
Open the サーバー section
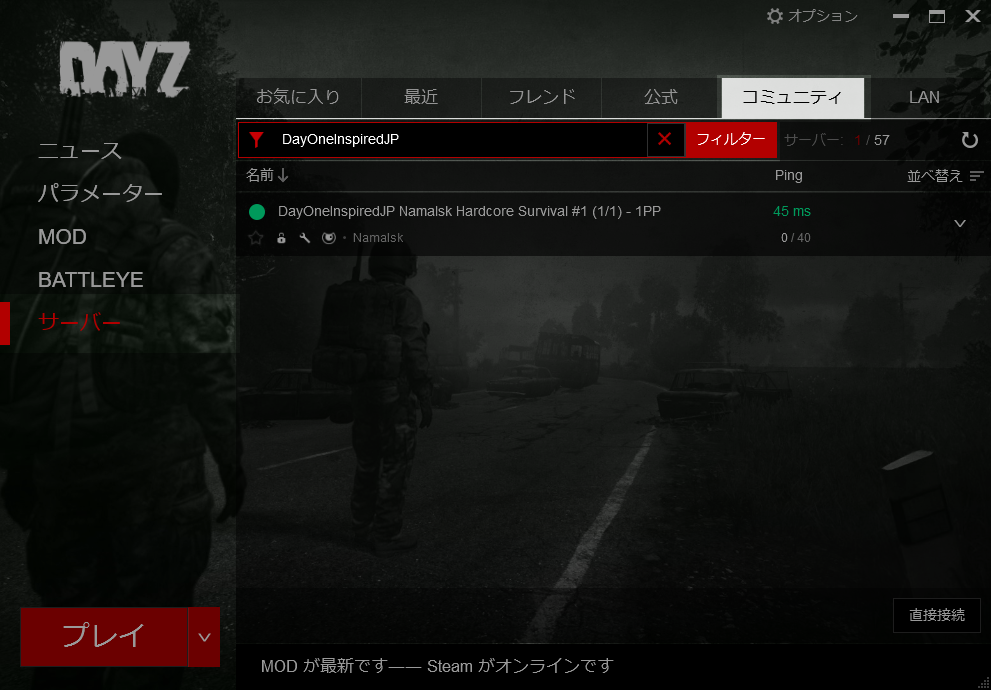(80, 323)
